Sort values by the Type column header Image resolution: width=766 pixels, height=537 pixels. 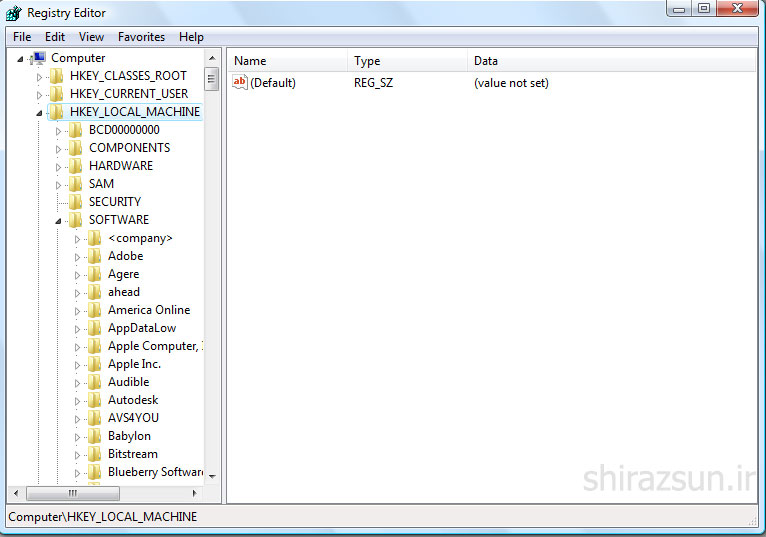click(x=407, y=61)
